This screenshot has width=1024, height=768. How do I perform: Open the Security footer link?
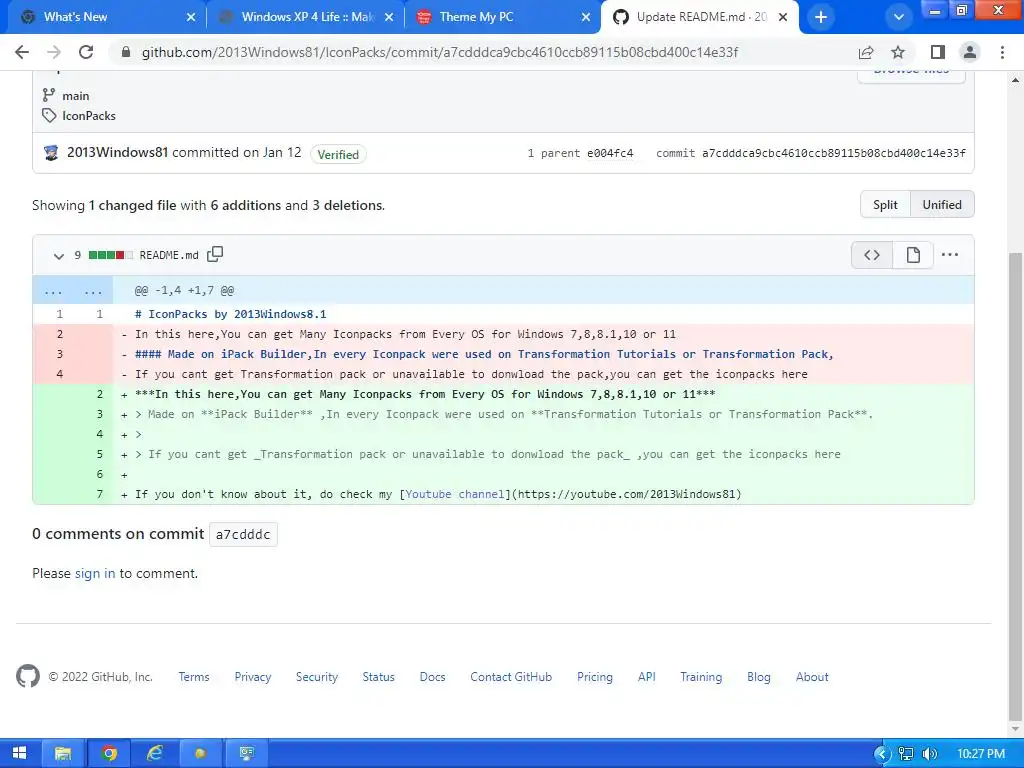tap(317, 677)
